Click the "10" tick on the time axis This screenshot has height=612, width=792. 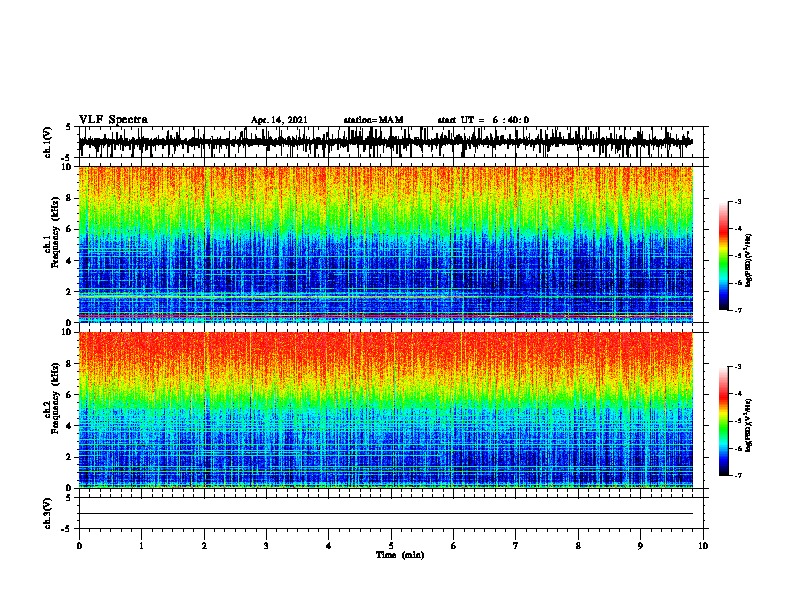(x=703, y=546)
